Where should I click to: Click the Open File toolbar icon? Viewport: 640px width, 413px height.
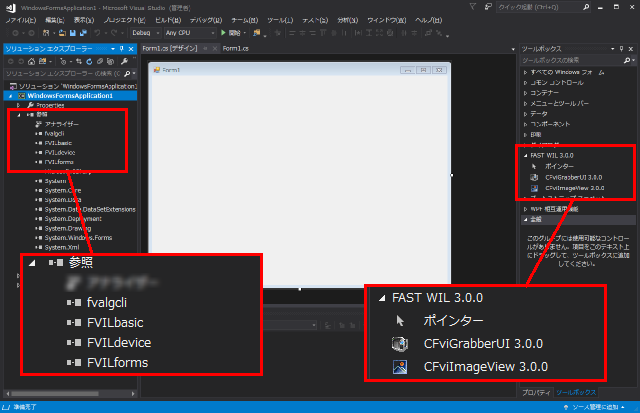coord(62,33)
